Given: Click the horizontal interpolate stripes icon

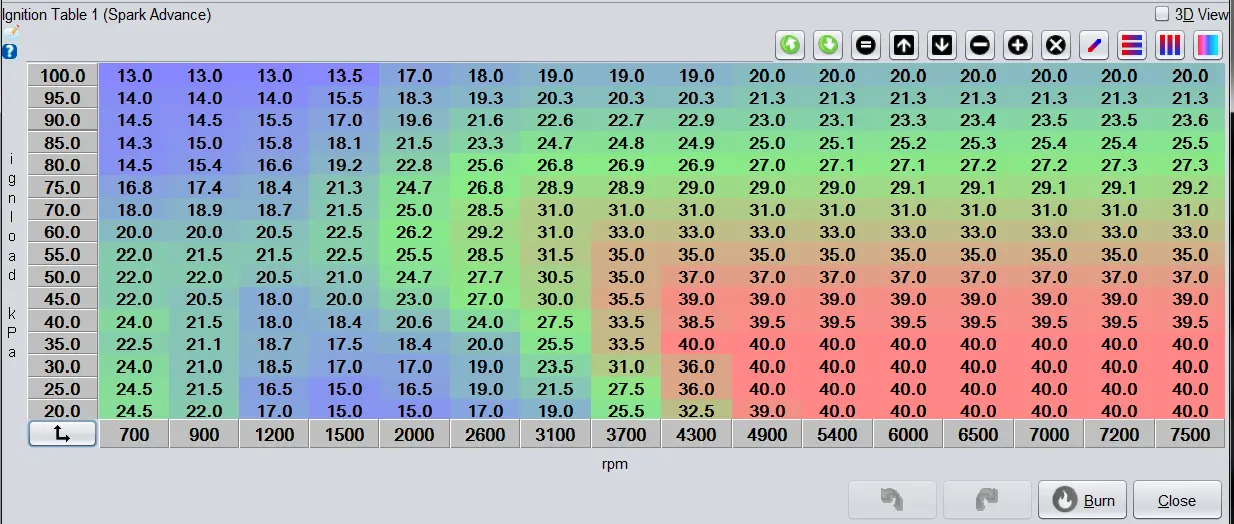Looking at the screenshot, I should pyautogui.click(x=1132, y=45).
